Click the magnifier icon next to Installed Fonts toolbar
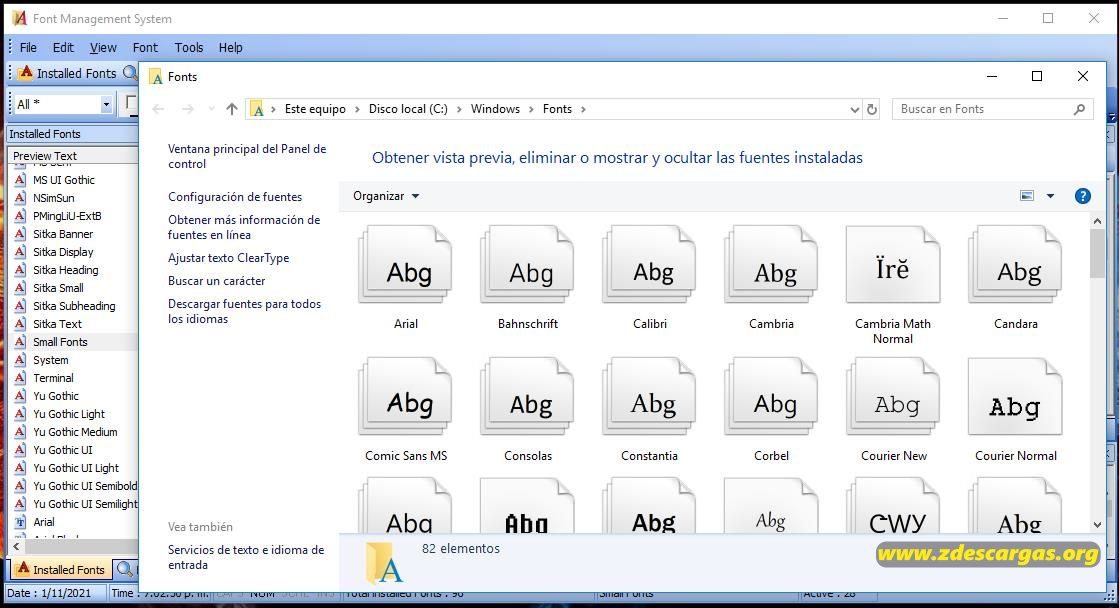This screenshot has width=1119, height=608. [130, 73]
